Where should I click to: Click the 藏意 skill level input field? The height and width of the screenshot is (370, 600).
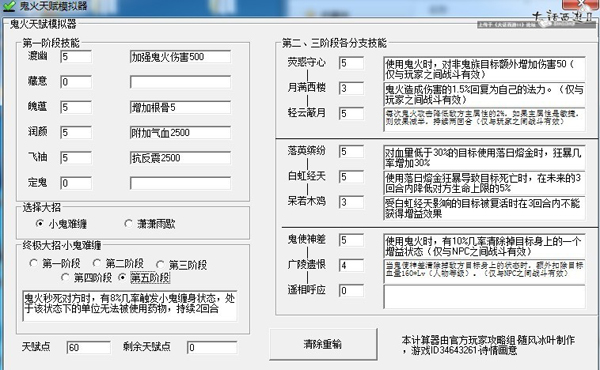pyautogui.click(x=76, y=82)
